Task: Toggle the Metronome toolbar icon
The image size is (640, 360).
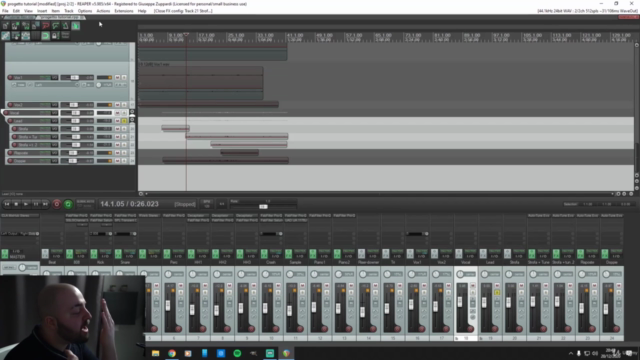Action: coord(65,26)
